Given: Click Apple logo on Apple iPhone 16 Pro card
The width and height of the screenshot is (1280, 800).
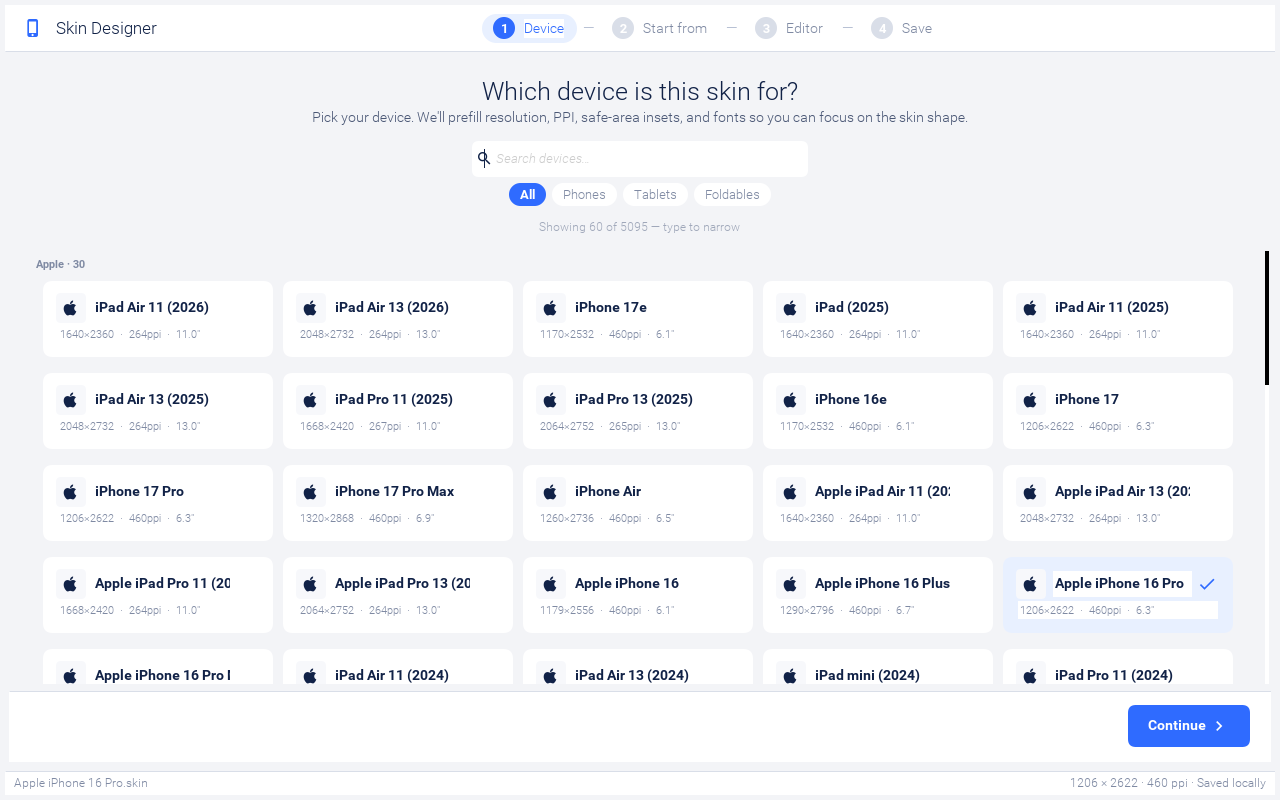Looking at the screenshot, I should pos(1030,584).
